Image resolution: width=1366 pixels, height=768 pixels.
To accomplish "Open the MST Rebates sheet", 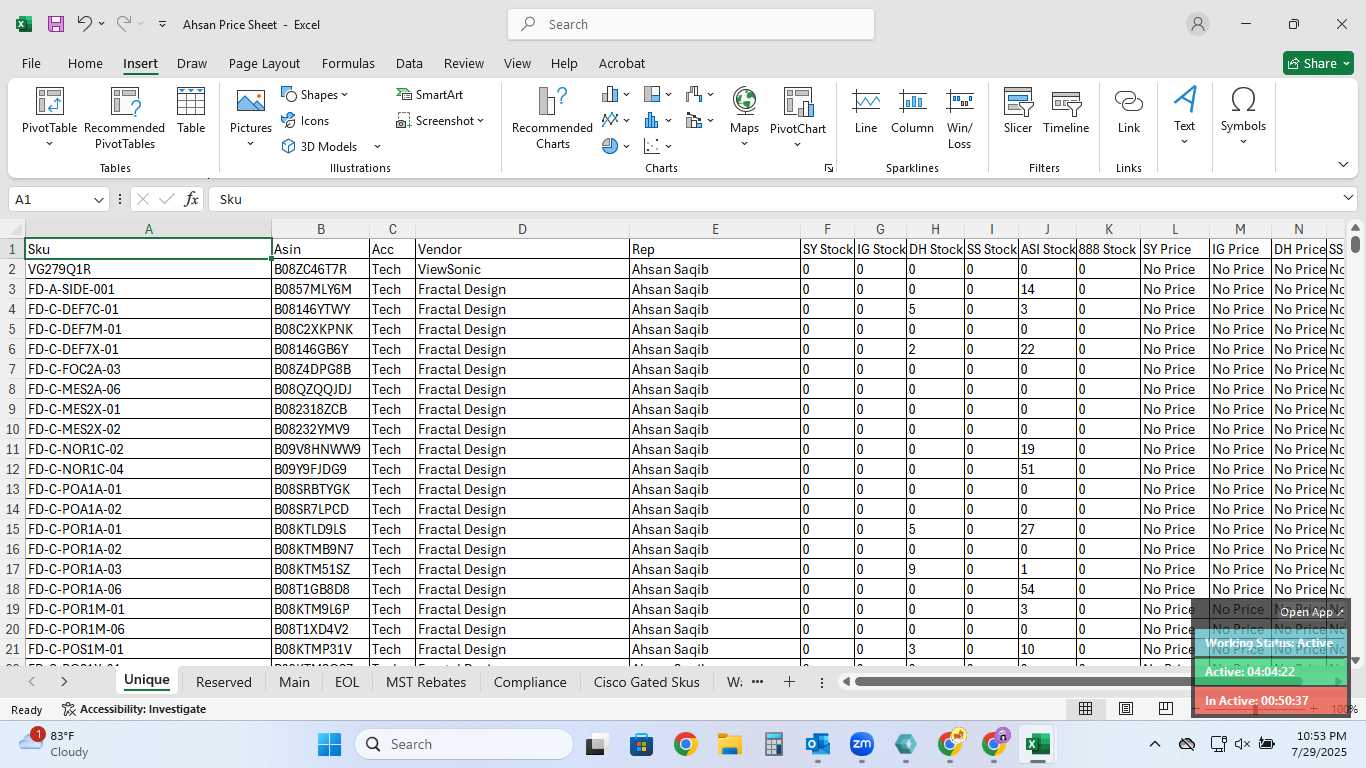I will tap(426, 682).
